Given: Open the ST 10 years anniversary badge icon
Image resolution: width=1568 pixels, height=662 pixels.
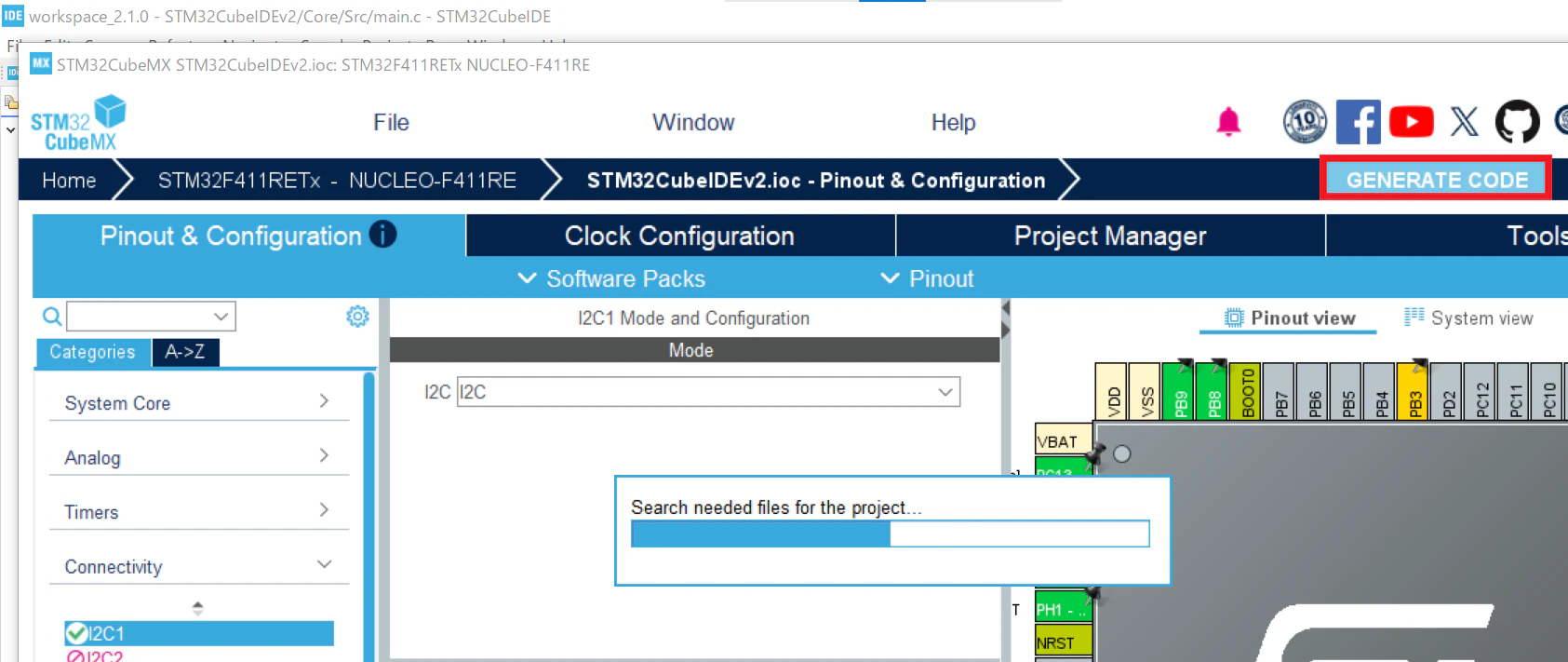Looking at the screenshot, I should (1305, 121).
